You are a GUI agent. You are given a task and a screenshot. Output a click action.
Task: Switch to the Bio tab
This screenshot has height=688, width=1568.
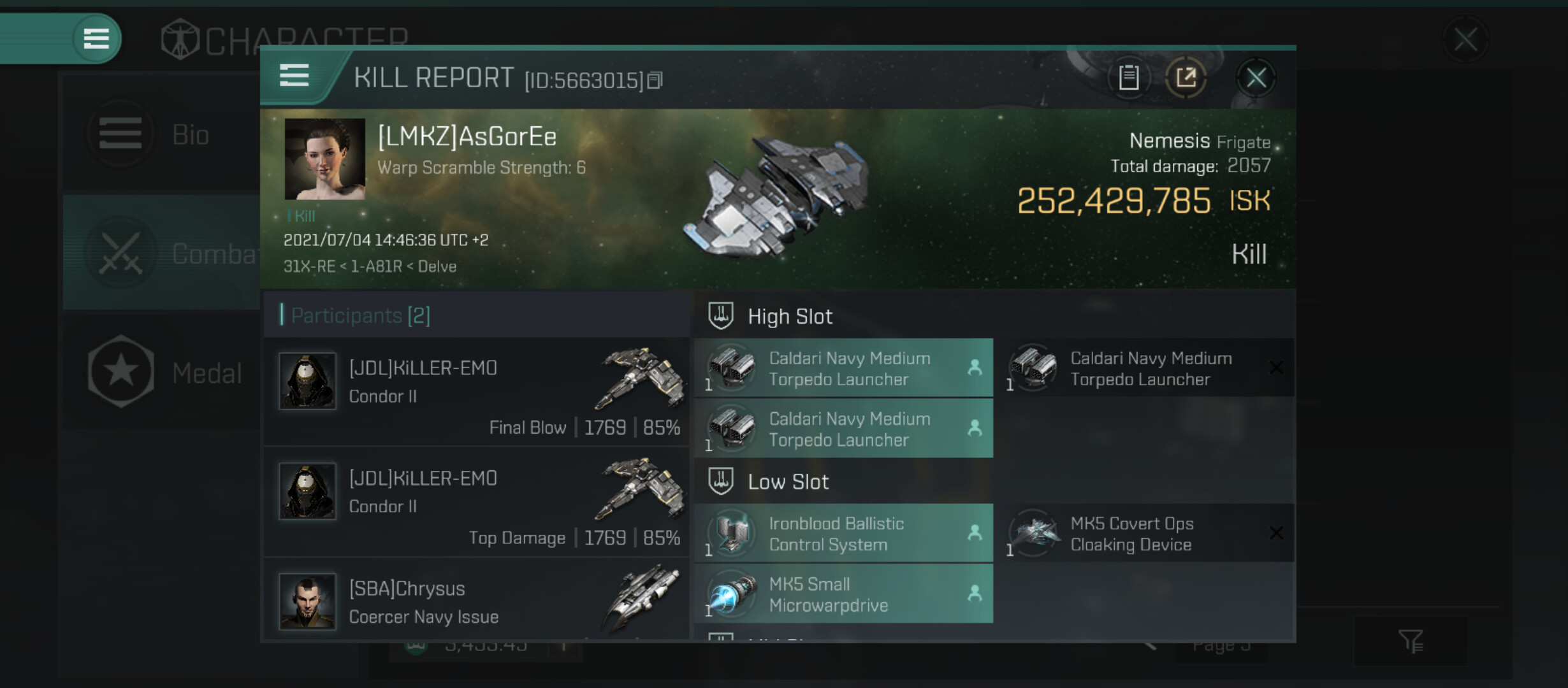161,135
